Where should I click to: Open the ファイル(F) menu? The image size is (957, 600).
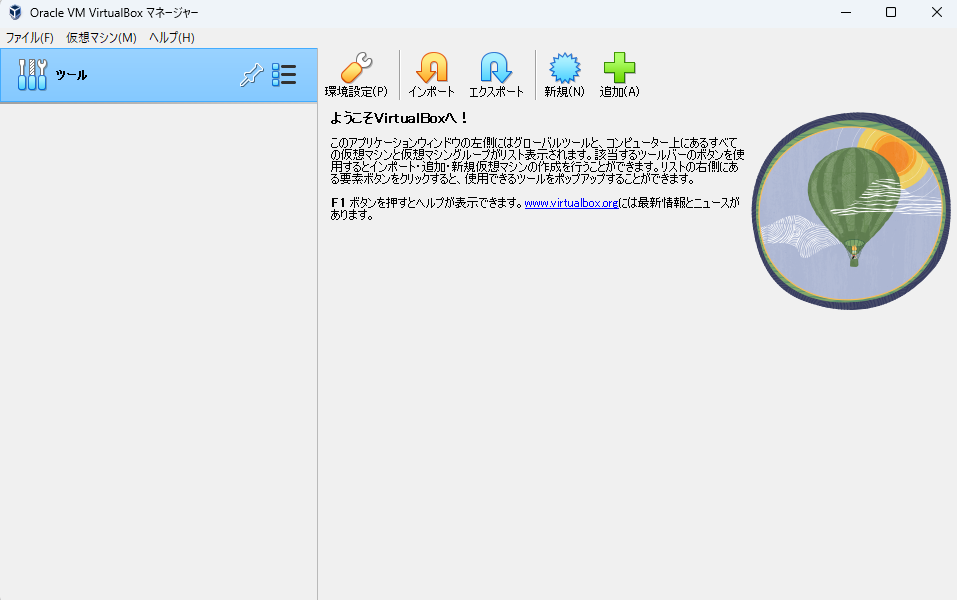tap(30, 38)
